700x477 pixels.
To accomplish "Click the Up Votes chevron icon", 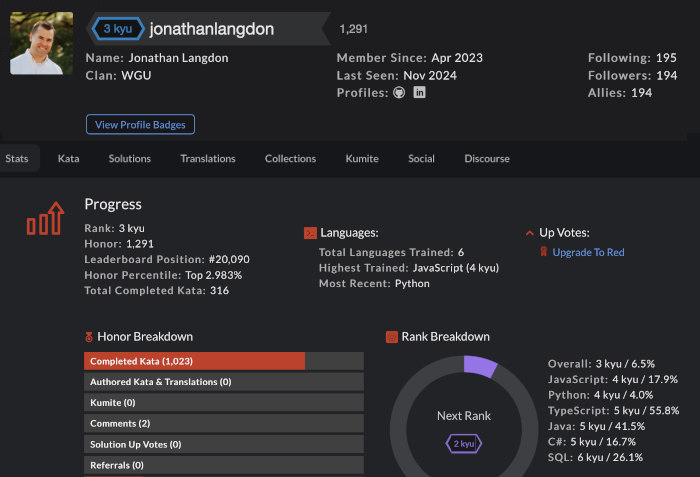I will click(529, 233).
